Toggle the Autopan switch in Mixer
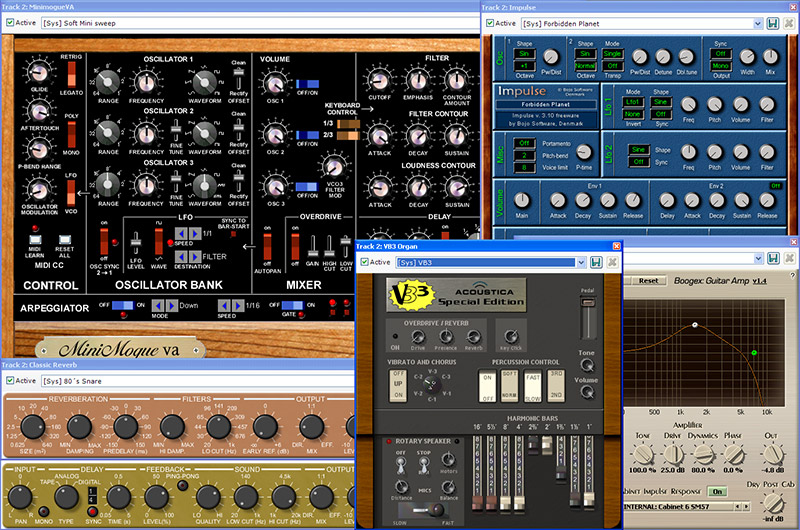The height and width of the screenshot is (530, 800). (x=267, y=246)
